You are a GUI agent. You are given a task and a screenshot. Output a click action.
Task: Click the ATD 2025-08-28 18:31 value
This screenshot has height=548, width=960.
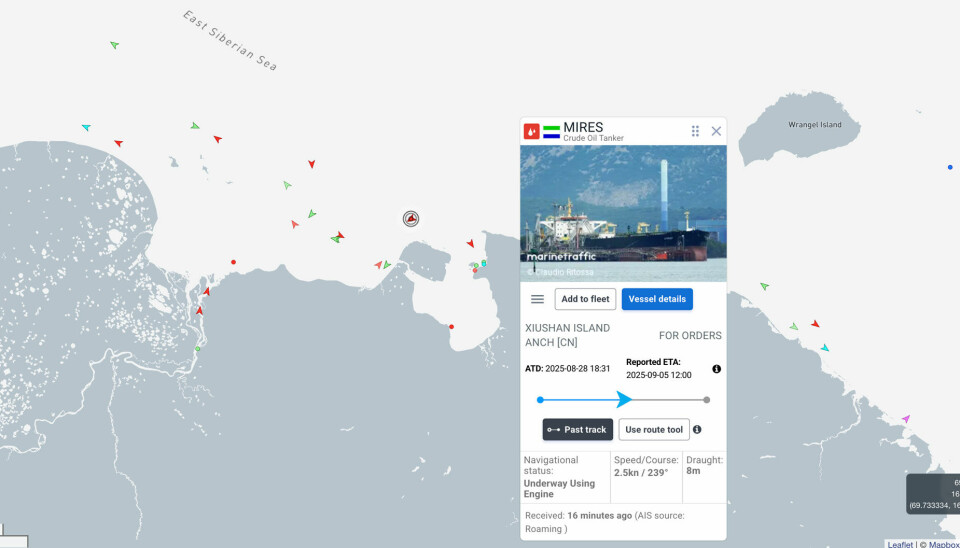(577, 369)
